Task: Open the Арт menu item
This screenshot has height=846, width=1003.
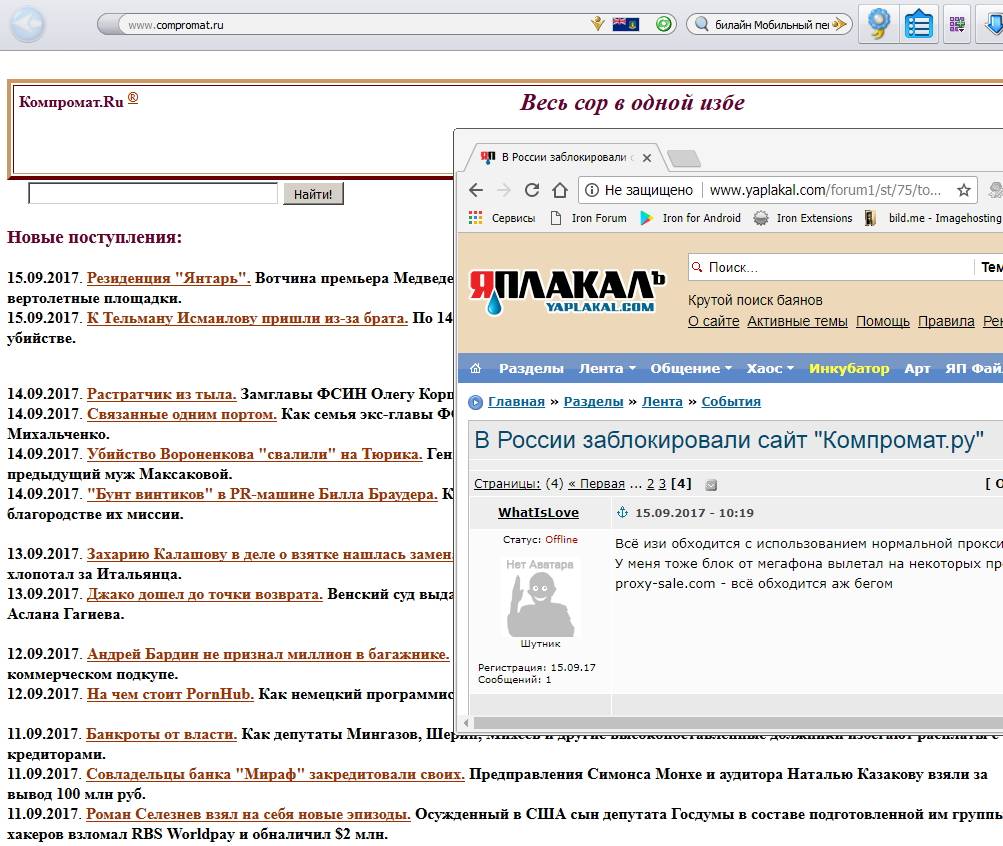Action: tap(917, 368)
